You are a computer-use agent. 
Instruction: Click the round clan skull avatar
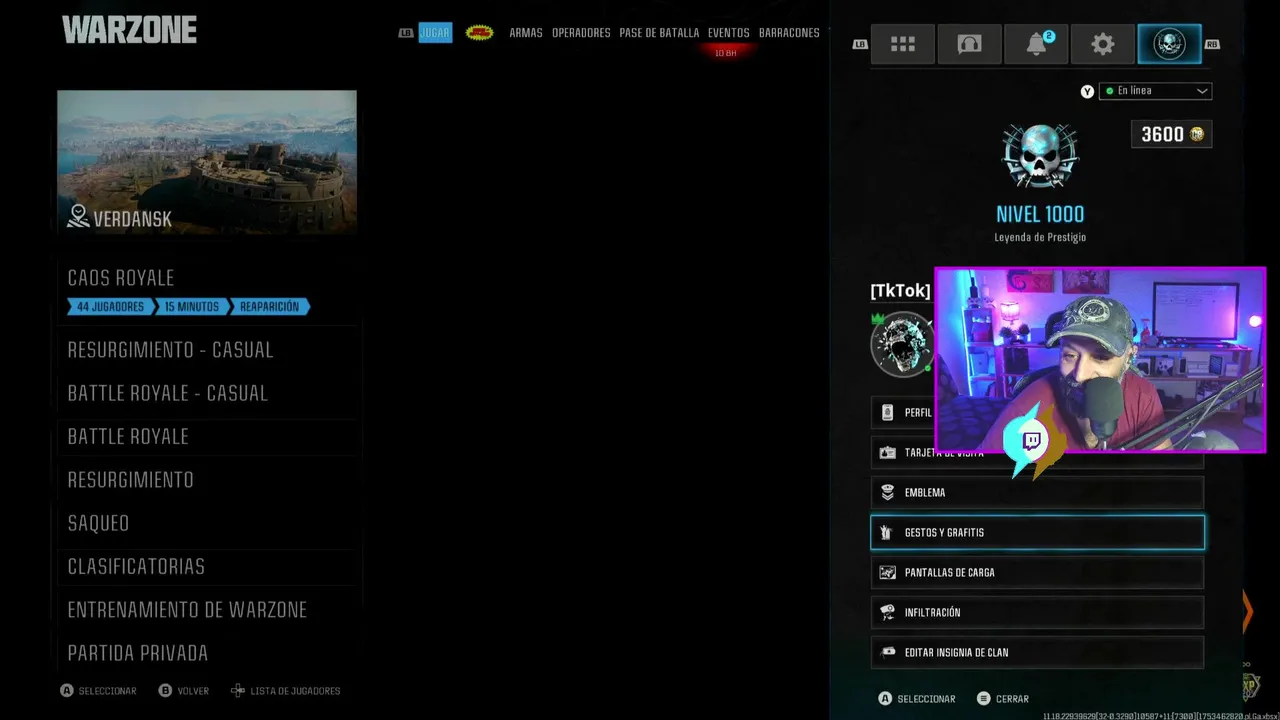902,345
